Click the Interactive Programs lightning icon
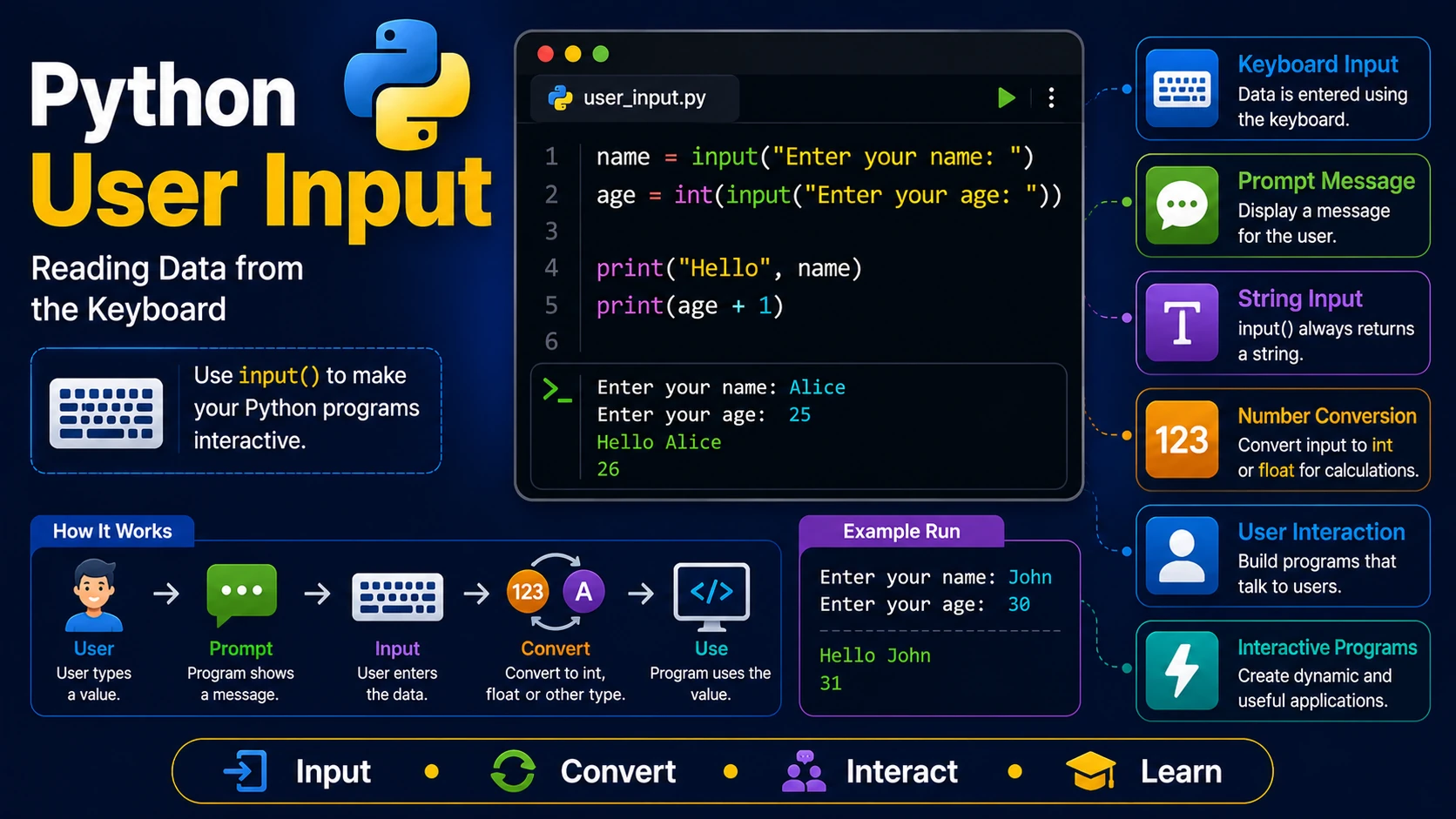 pyautogui.click(x=1182, y=671)
